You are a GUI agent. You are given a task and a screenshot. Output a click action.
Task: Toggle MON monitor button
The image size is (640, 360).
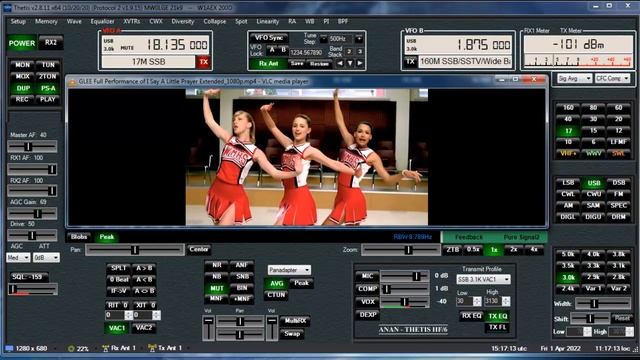point(22,65)
